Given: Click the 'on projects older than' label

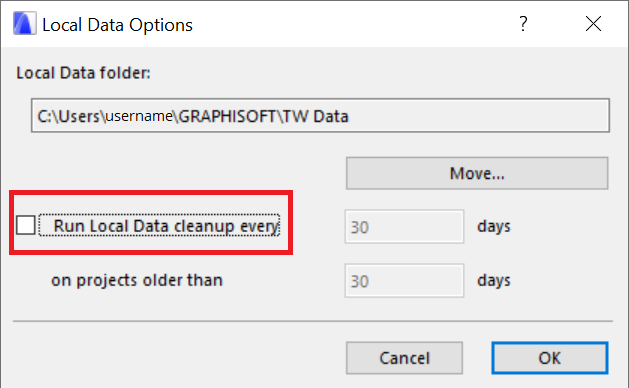Looking at the screenshot, I should tap(137, 280).
